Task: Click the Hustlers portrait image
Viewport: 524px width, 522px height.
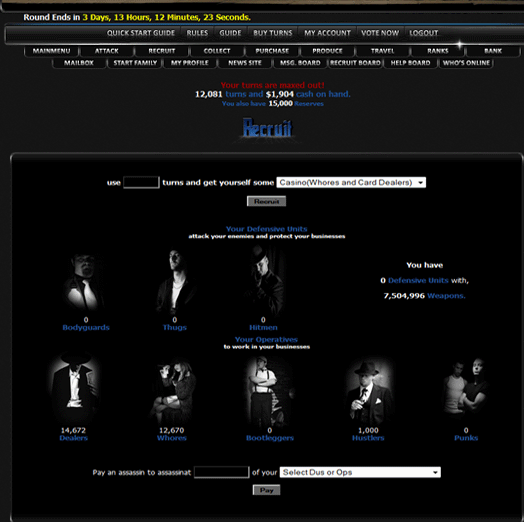Action: point(368,391)
